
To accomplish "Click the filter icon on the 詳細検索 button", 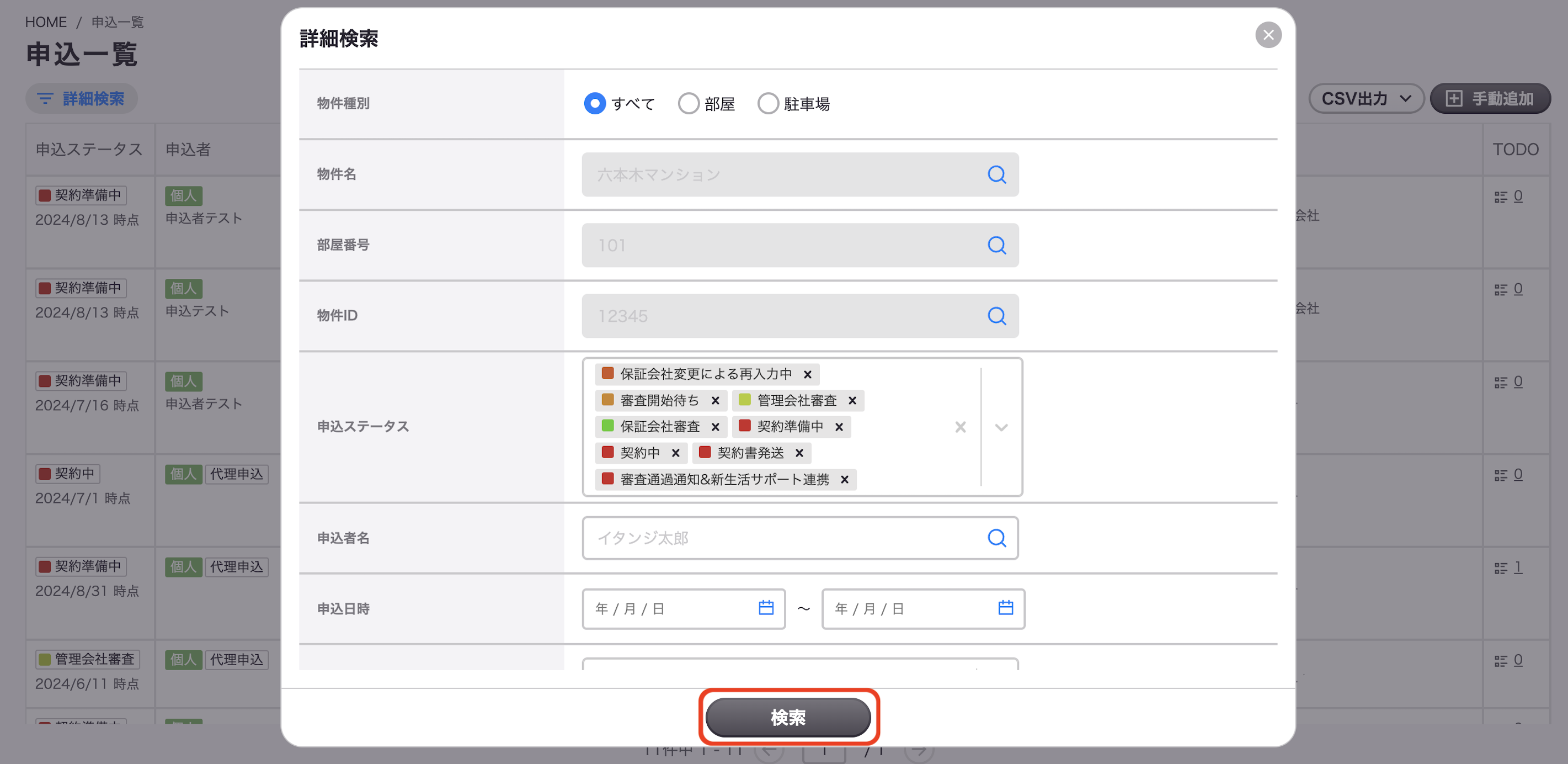I will (45, 99).
